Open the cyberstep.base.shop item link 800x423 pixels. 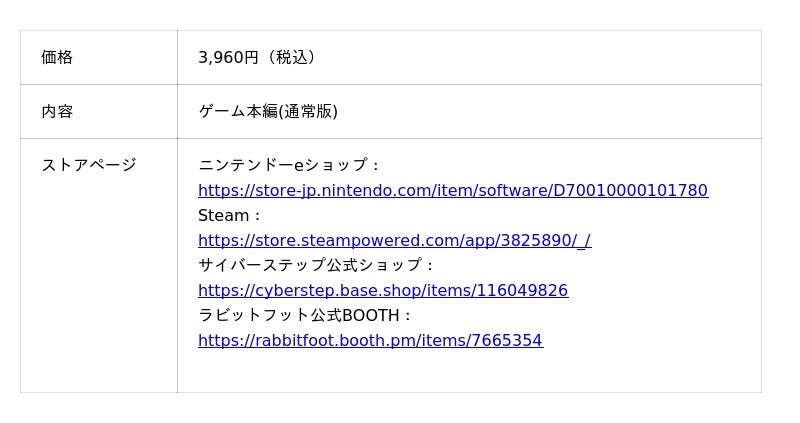[382, 290]
